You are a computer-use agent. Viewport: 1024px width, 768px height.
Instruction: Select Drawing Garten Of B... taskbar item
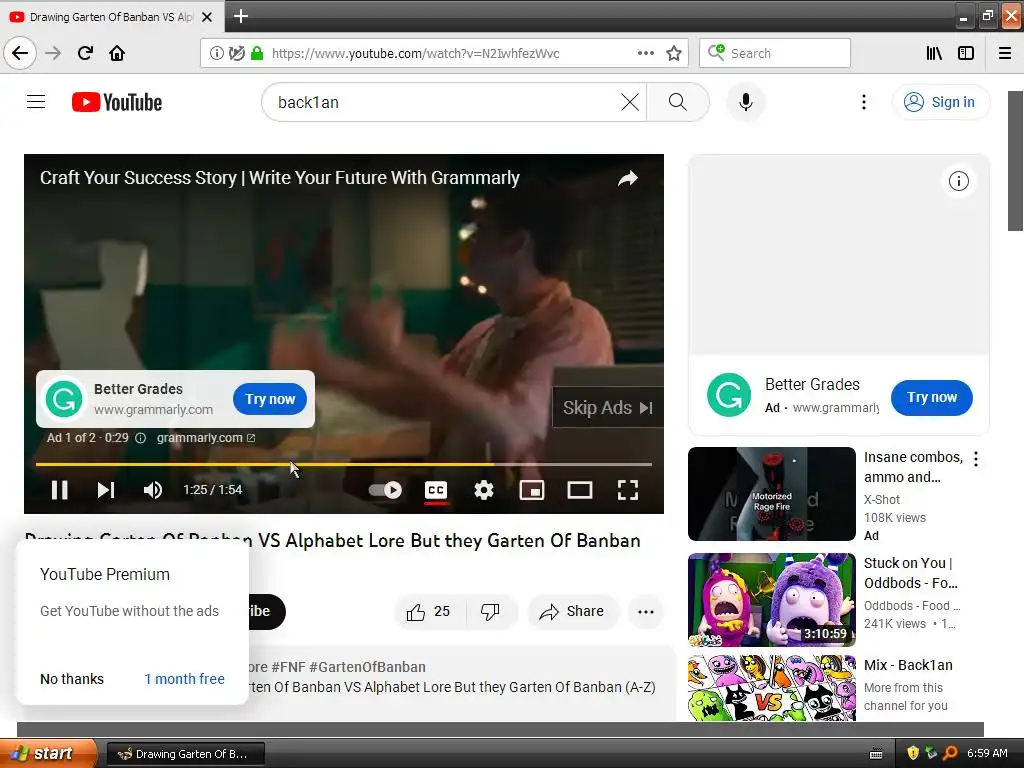185,754
